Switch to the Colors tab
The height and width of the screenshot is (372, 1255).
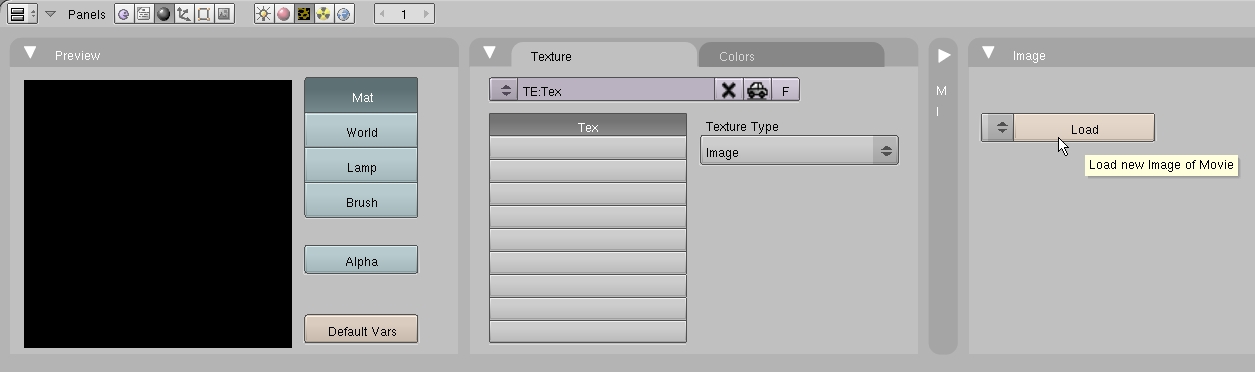point(737,56)
